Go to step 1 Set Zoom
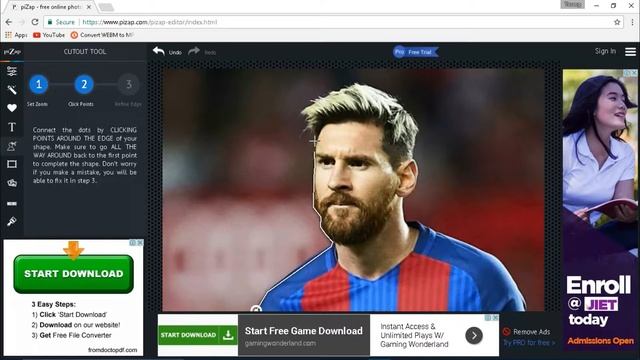The height and width of the screenshot is (360, 640). tap(38, 84)
